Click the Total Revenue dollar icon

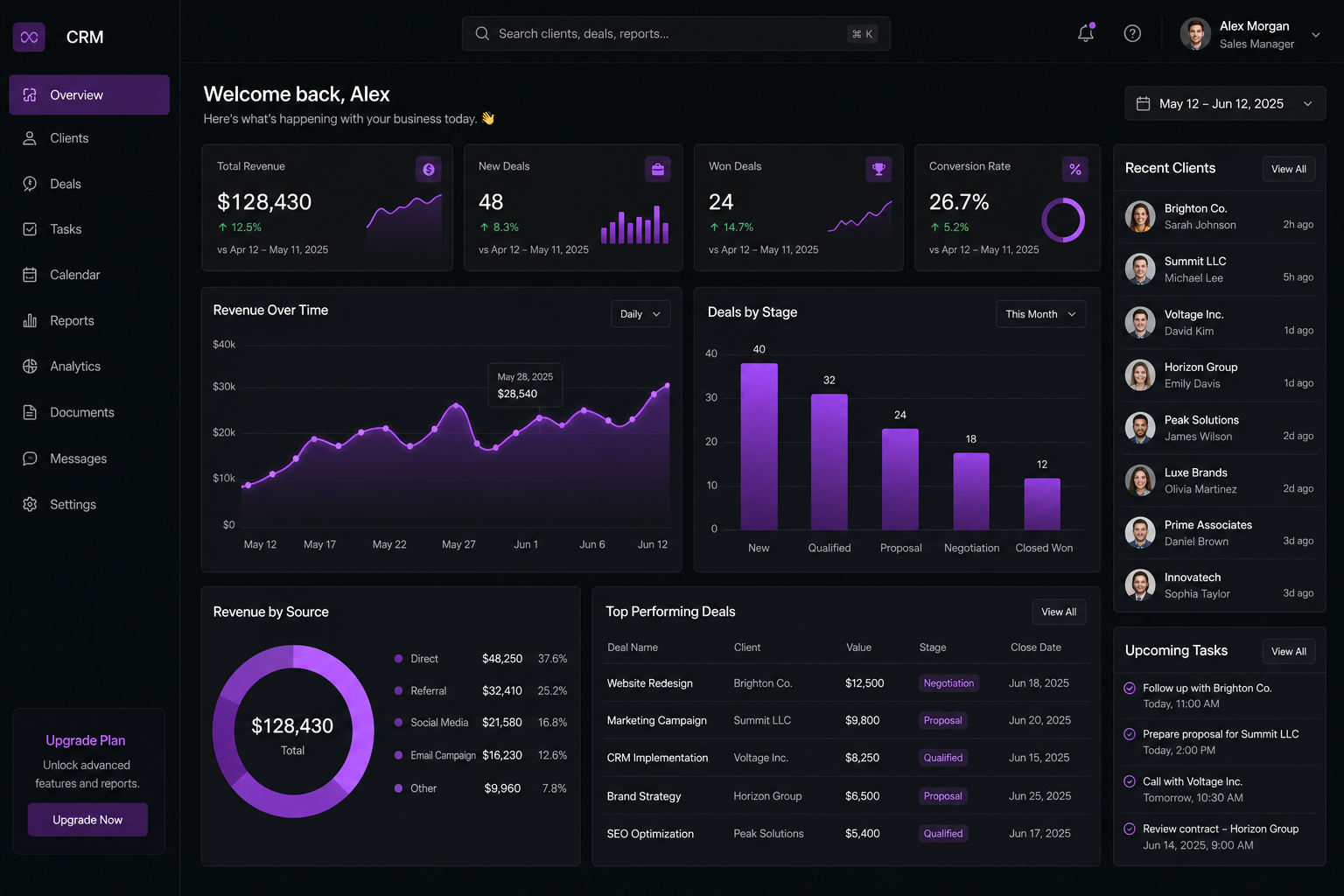pos(429,170)
